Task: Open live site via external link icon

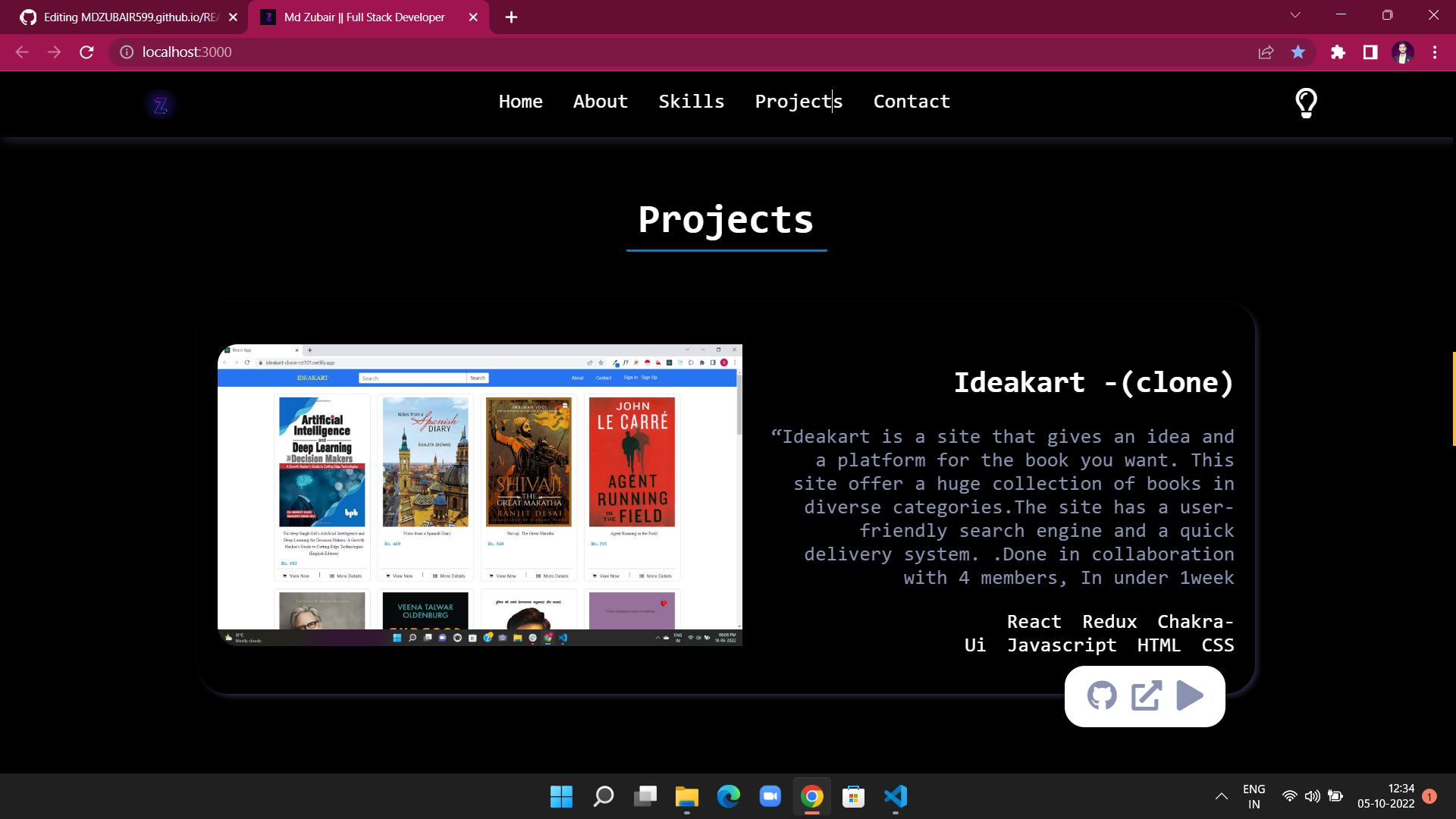Action: [x=1145, y=695]
